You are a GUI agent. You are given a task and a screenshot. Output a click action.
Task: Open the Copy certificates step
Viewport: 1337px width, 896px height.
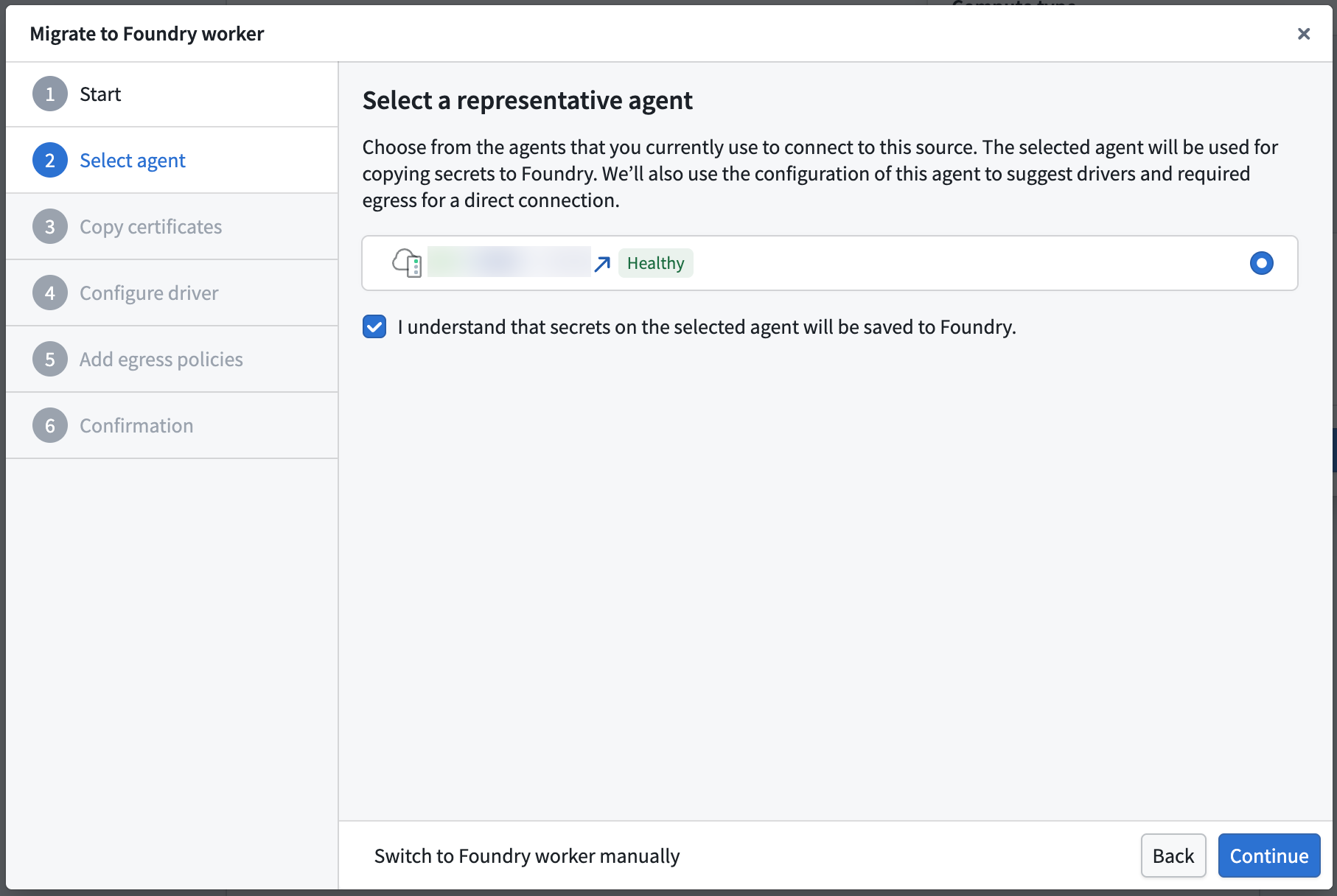click(172, 227)
